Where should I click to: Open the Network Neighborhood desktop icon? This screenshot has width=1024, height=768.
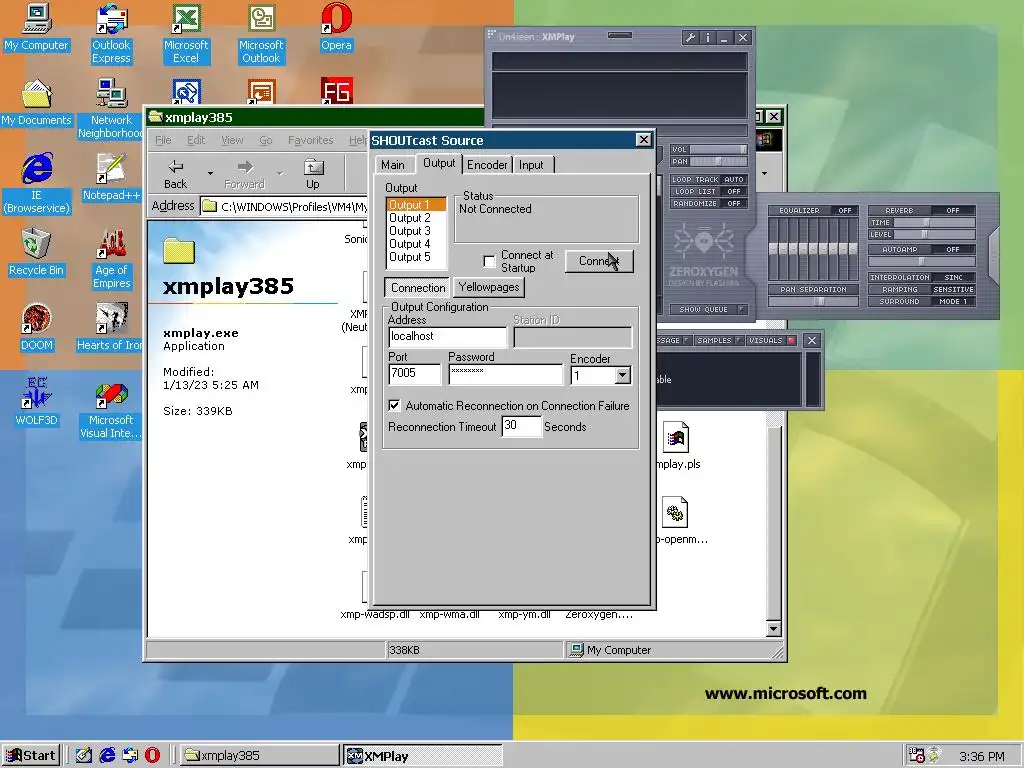111,108
